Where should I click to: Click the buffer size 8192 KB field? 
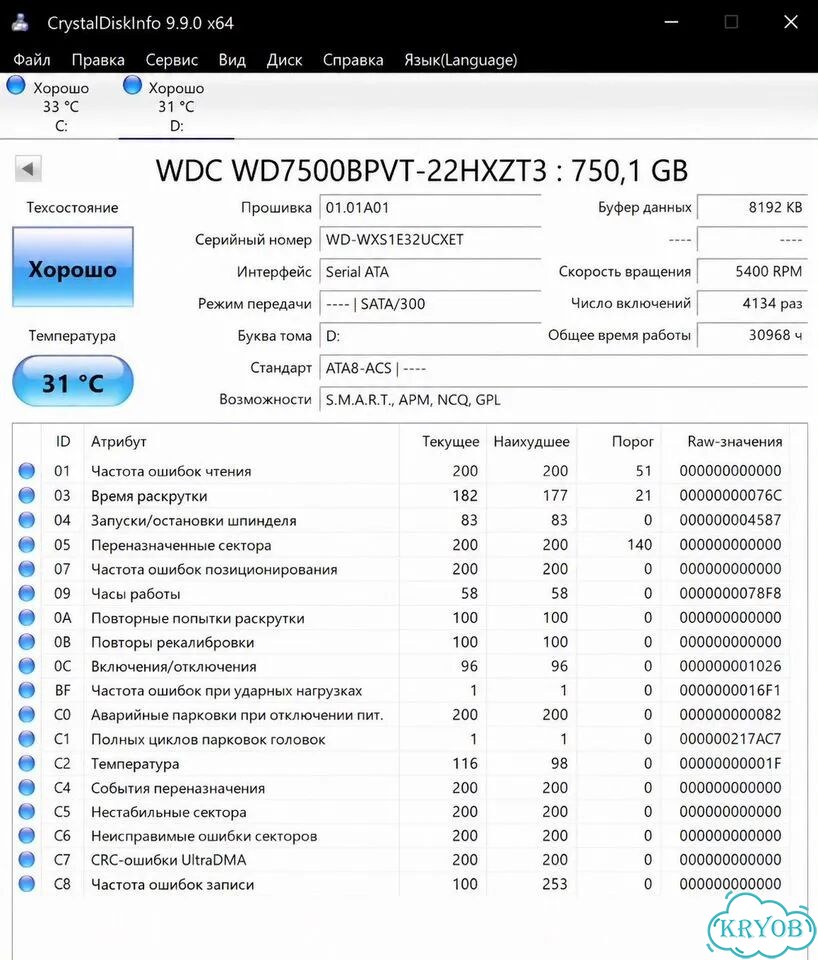752,207
